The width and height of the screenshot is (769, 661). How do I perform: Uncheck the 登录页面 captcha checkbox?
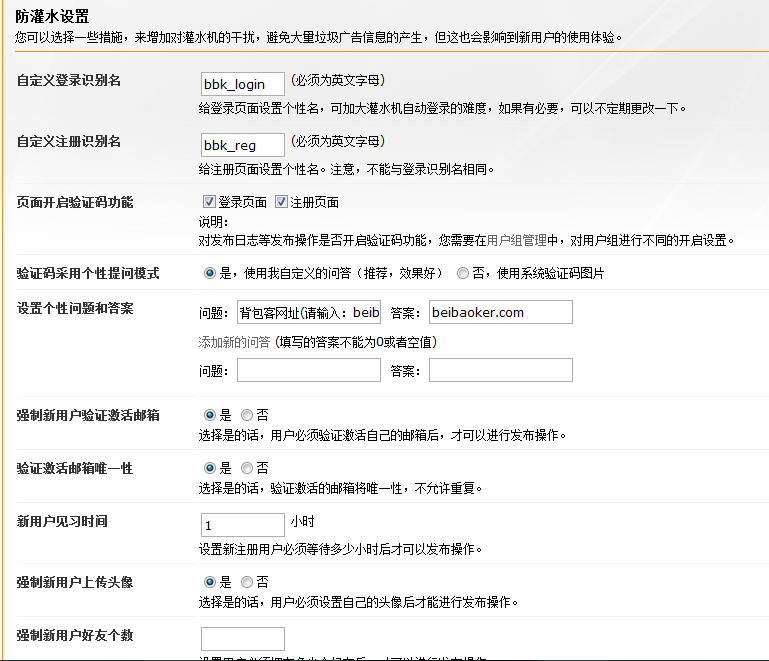pos(209,202)
